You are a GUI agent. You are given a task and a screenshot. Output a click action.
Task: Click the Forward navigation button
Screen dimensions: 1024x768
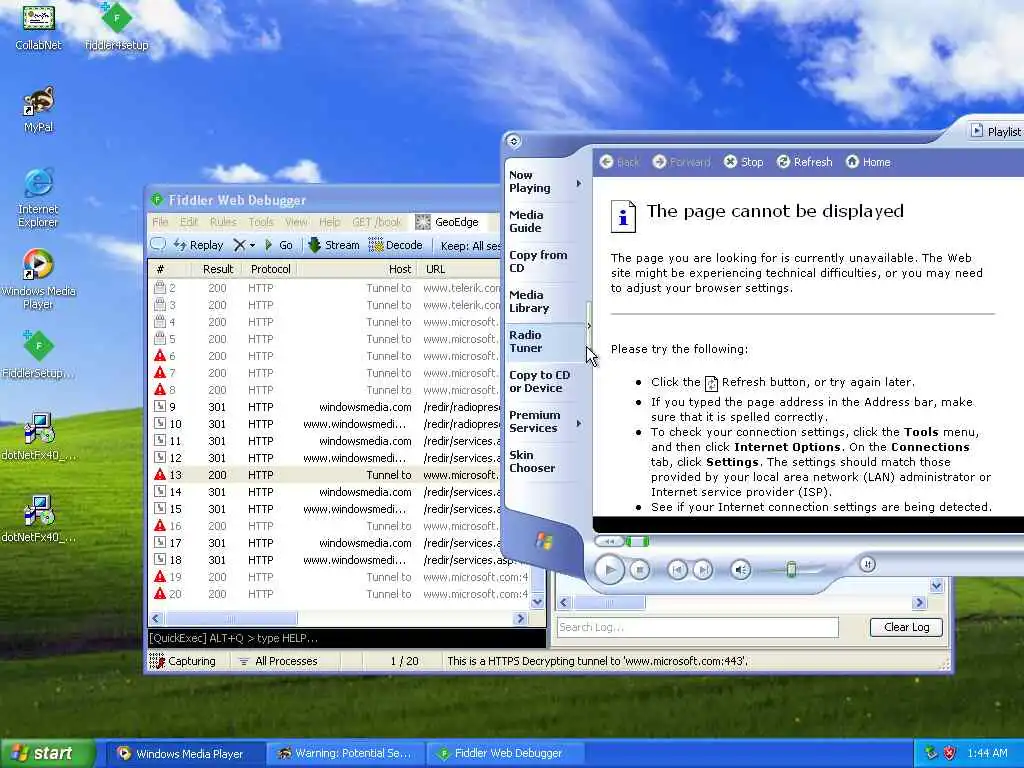pos(681,162)
